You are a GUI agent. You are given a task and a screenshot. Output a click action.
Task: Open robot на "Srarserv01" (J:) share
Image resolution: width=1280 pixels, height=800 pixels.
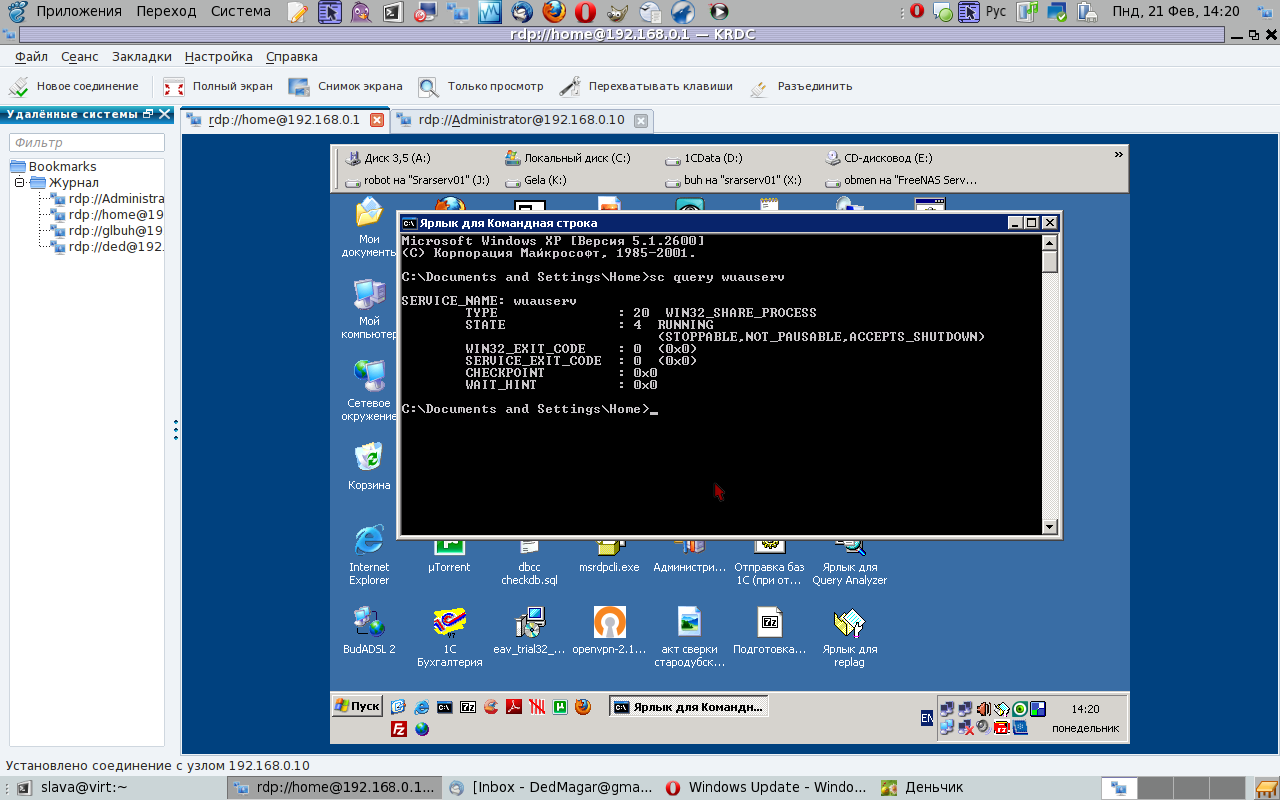pyautogui.click(x=417, y=181)
